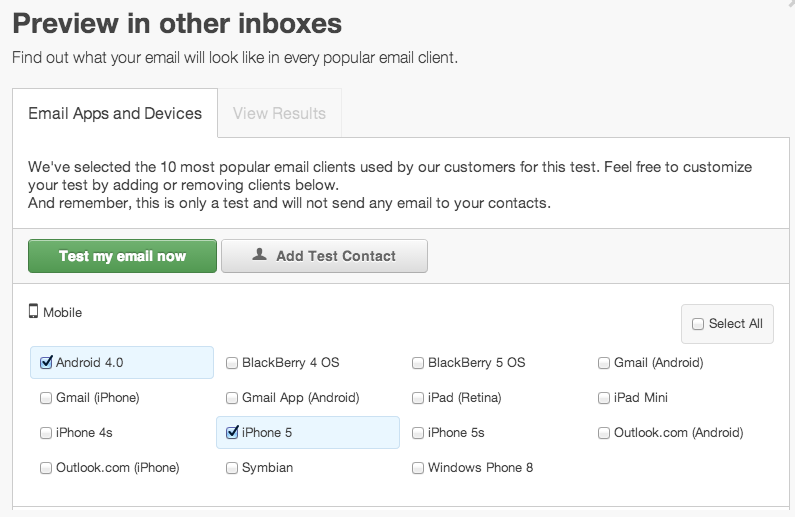Click the Test my email now button
Viewport: 795px width, 517px height.
(122, 256)
